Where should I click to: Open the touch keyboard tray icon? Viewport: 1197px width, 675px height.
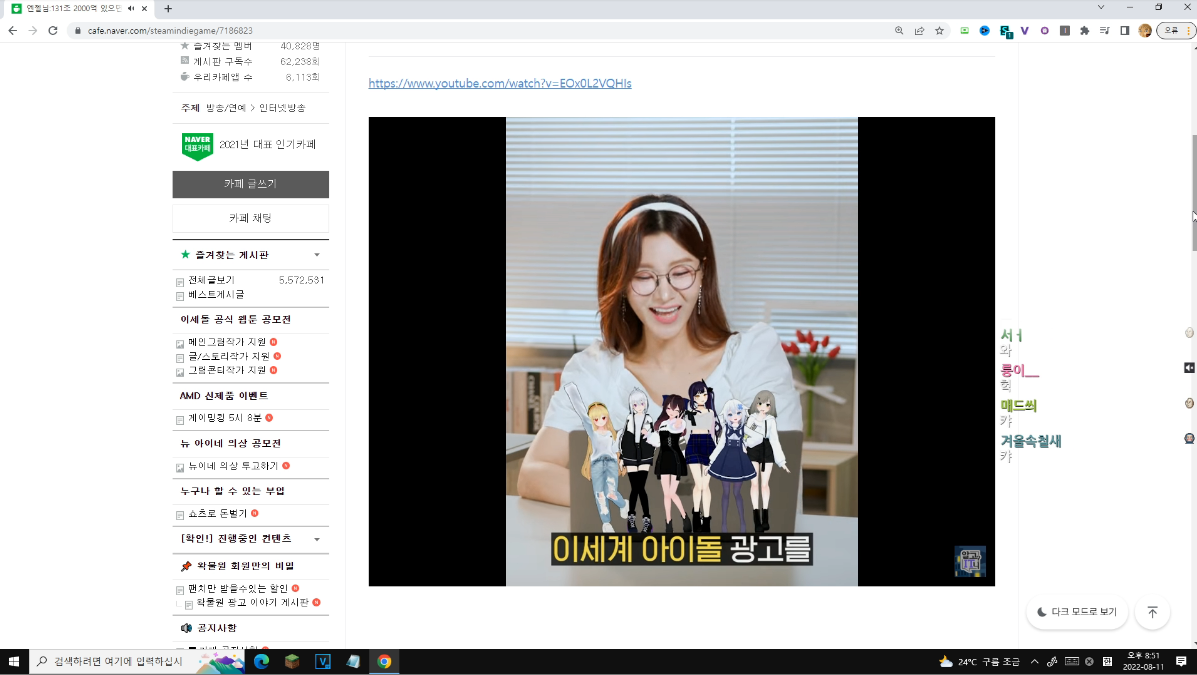tap(1072, 662)
